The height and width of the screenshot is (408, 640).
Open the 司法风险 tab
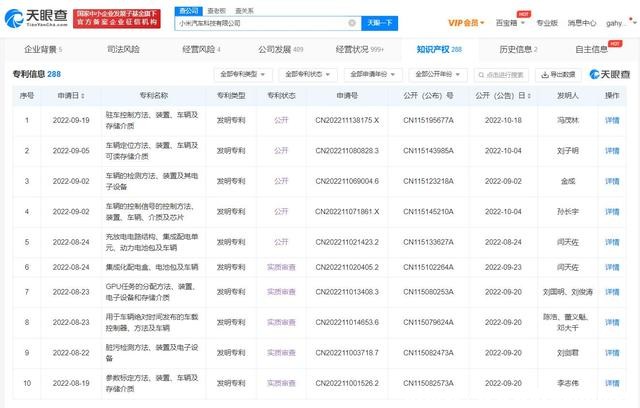(123, 49)
